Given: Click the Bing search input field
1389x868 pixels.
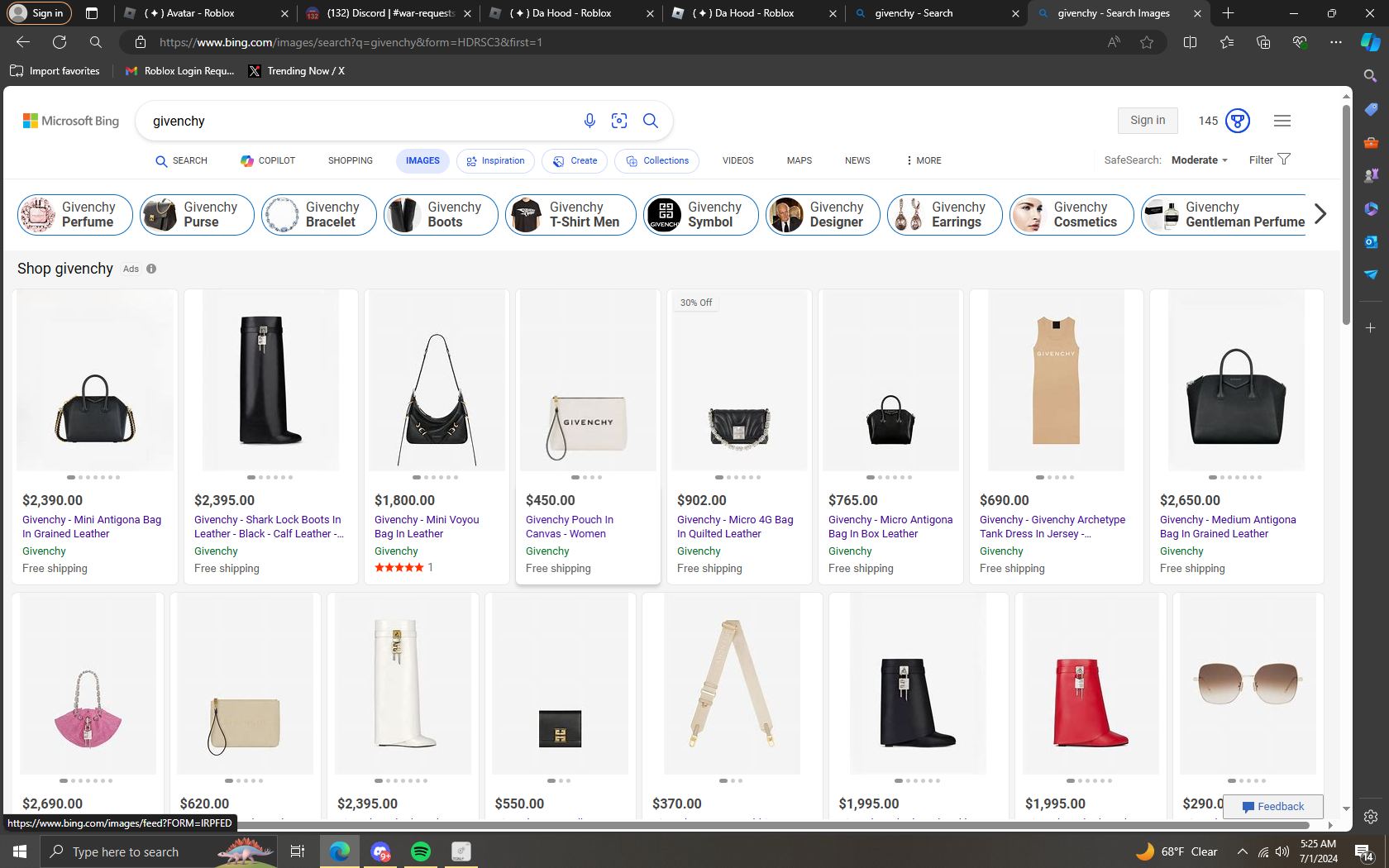Looking at the screenshot, I should pos(364,121).
